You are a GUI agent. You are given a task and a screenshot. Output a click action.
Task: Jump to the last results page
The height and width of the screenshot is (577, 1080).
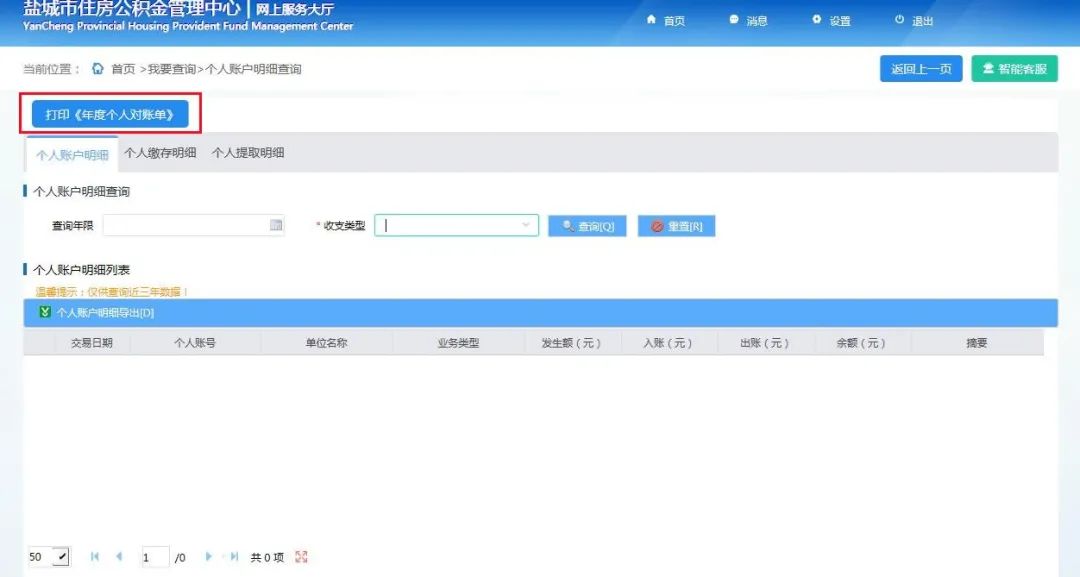234,557
